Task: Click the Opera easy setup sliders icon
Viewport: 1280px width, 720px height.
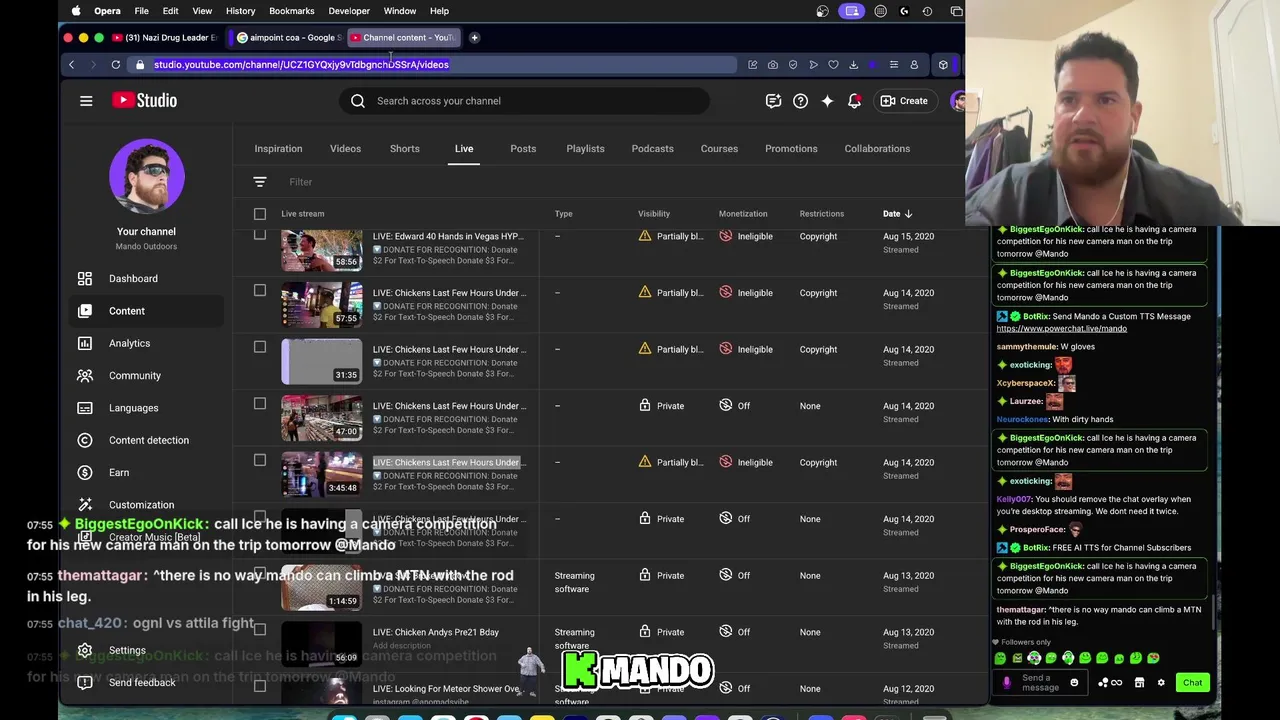Action: coord(893,65)
